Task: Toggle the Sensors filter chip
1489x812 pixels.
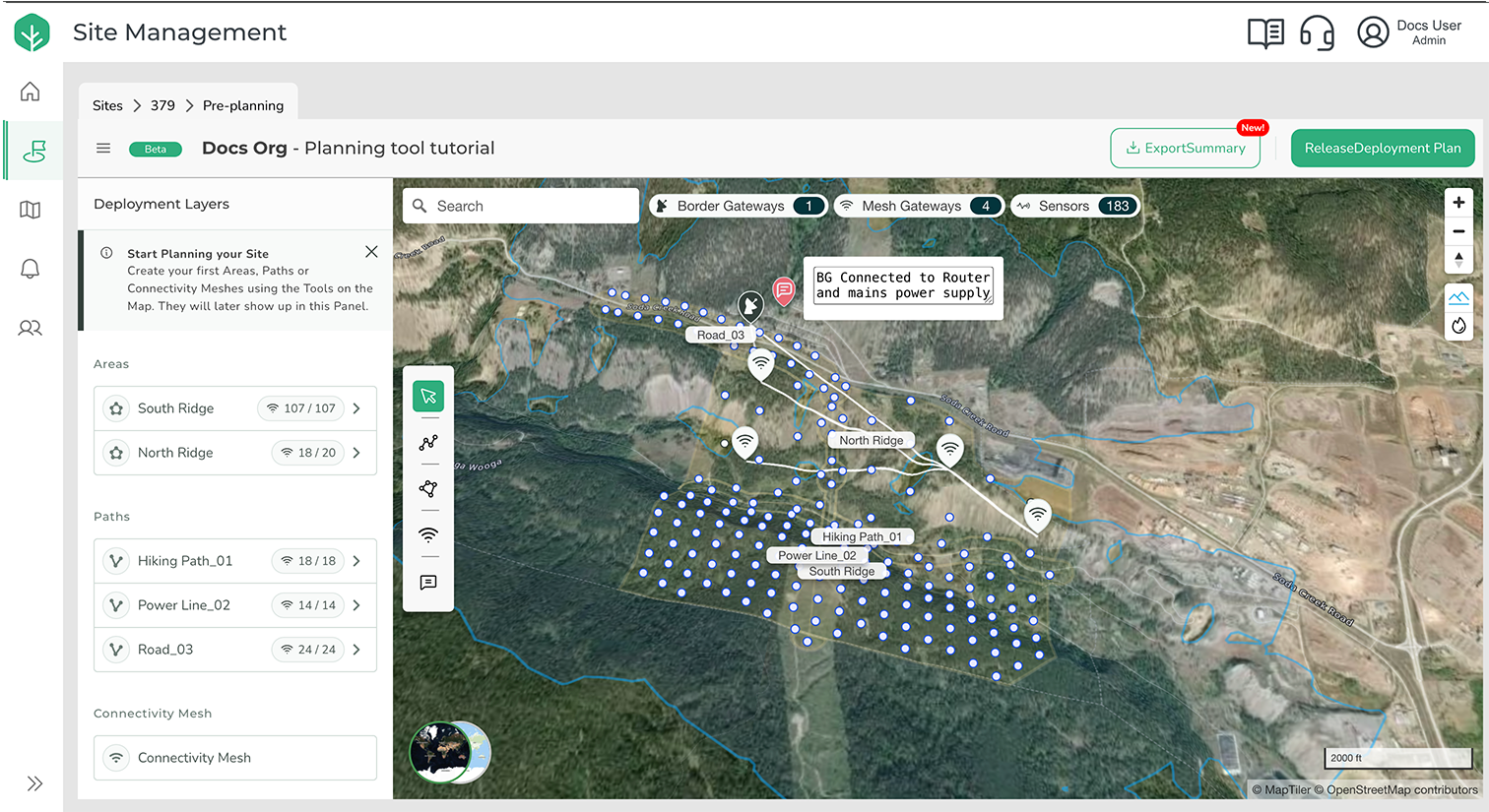Action: point(1075,206)
